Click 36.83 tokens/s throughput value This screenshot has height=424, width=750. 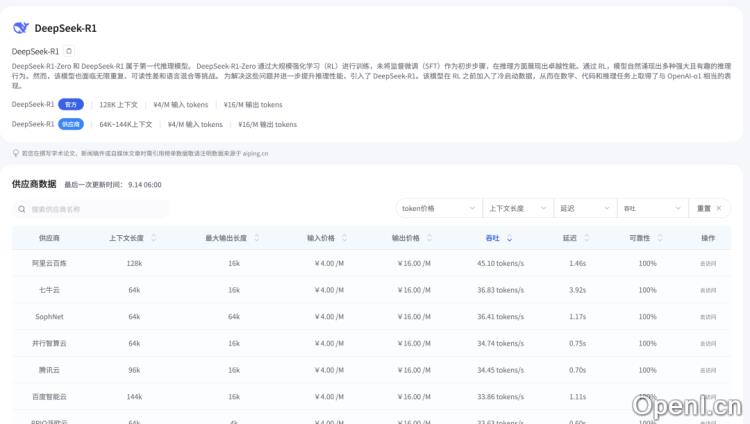click(500, 290)
